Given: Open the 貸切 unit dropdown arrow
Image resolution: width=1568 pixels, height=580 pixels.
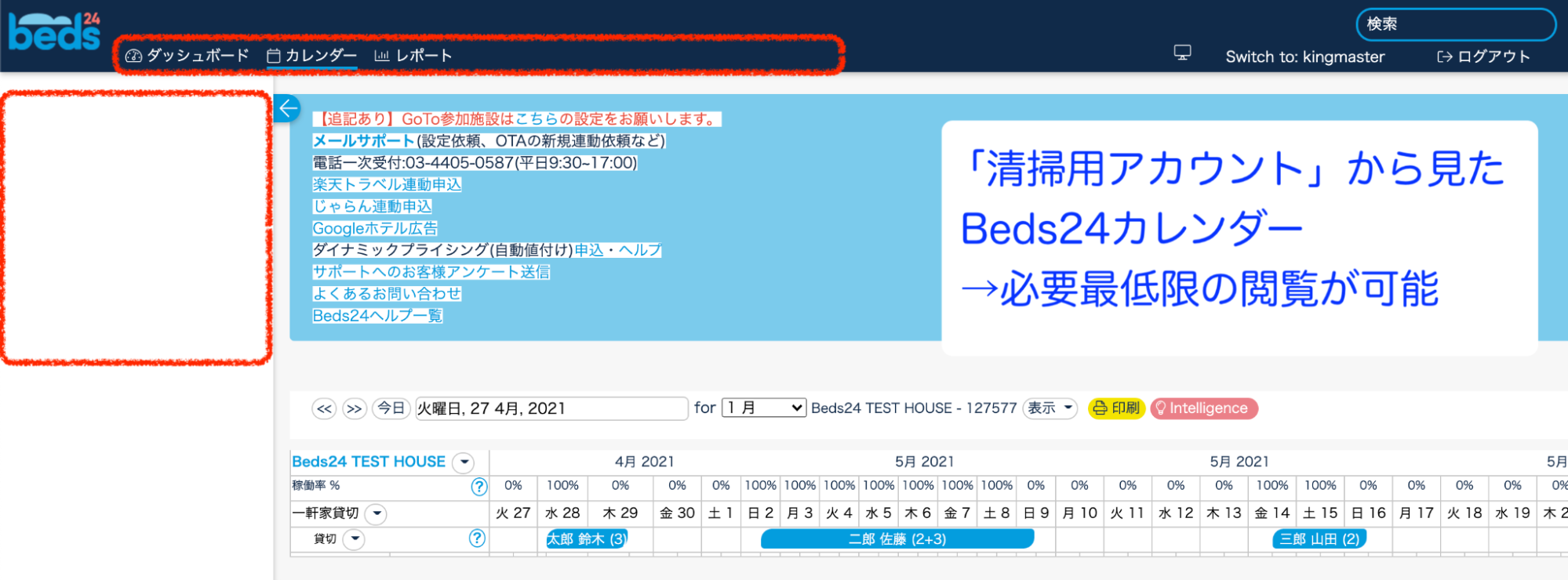Looking at the screenshot, I should [x=355, y=539].
